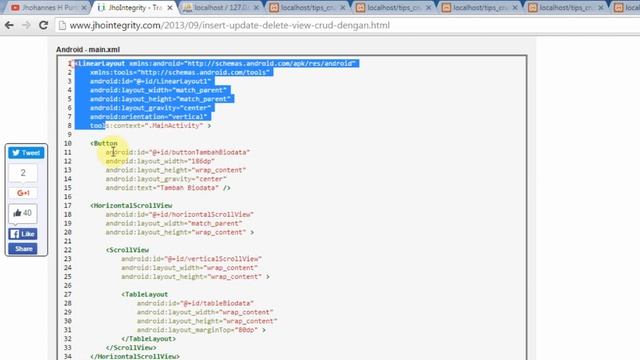Close the Jhohannes H Pur tab

(x=84, y=8)
